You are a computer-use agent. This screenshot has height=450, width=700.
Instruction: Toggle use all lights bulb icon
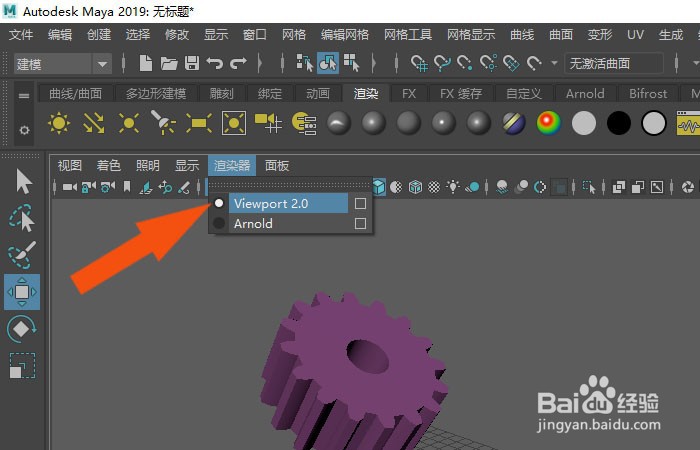[x=453, y=187]
